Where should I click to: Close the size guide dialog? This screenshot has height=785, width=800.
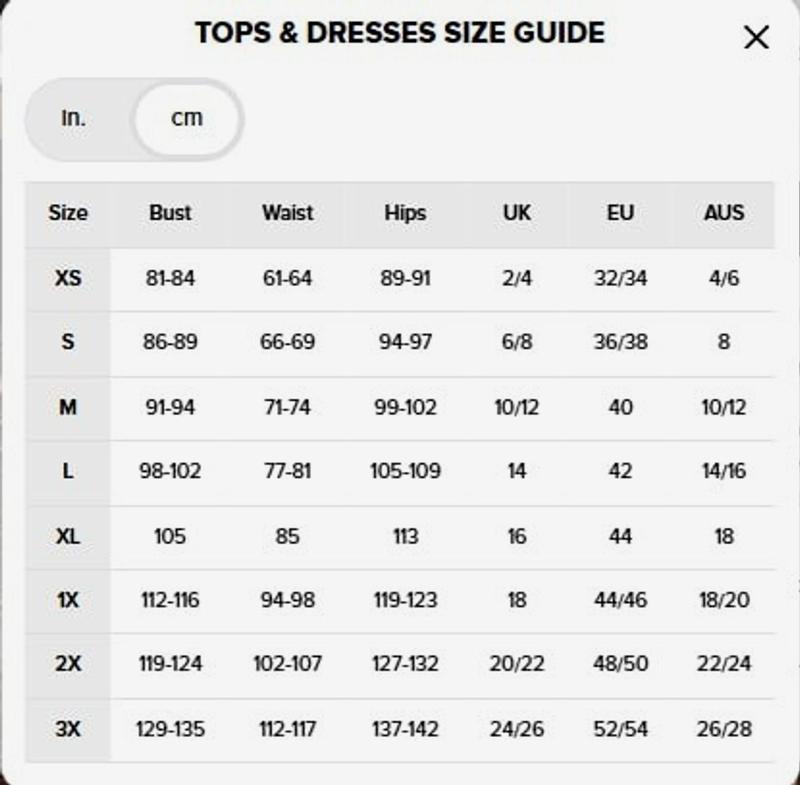coord(756,38)
